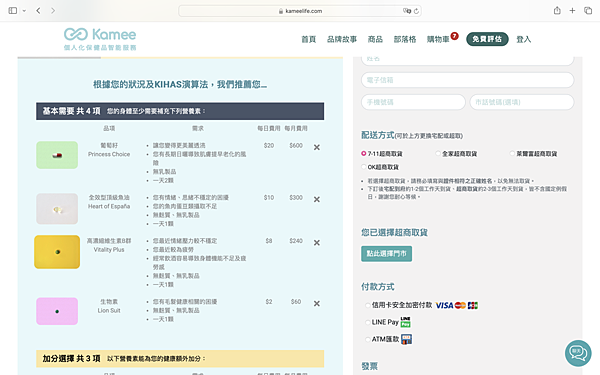The width and height of the screenshot is (600, 375).
Task: Click the translate icon in address bar
Action: [x=407, y=11]
